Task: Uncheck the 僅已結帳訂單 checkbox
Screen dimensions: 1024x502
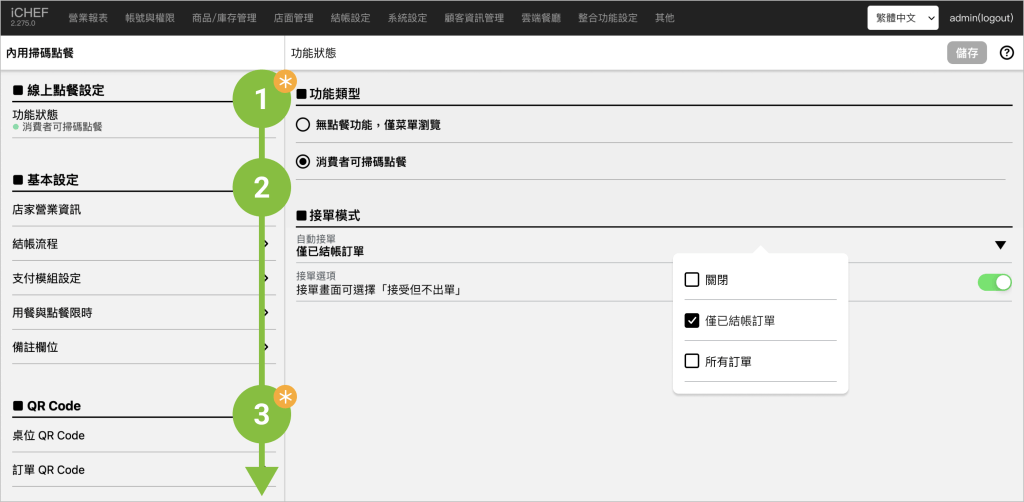Action: [x=691, y=321]
